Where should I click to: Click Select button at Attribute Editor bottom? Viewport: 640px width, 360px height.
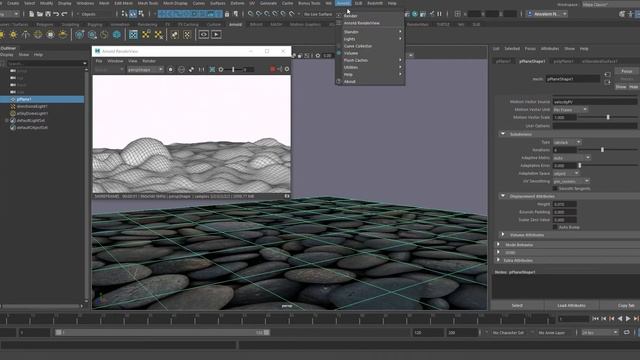(517, 305)
